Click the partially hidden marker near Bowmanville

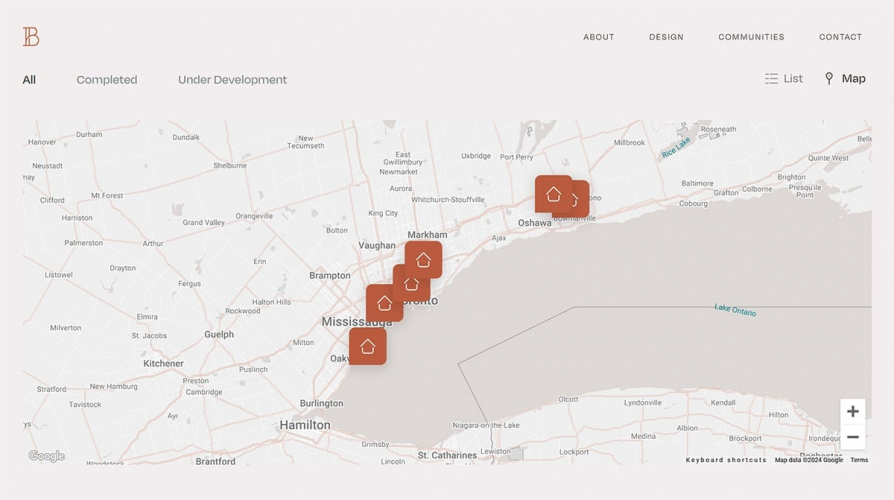(x=580, y=199)
